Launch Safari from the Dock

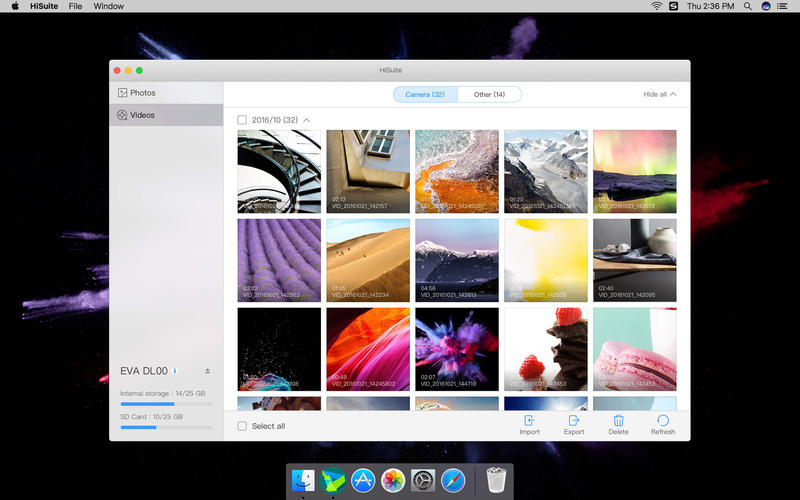point(453,480)
